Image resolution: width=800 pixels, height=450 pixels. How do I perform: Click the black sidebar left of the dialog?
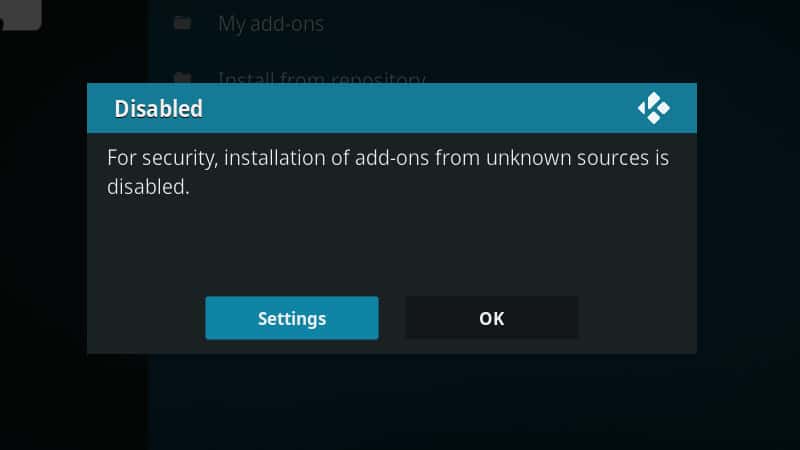coord(43,230)
